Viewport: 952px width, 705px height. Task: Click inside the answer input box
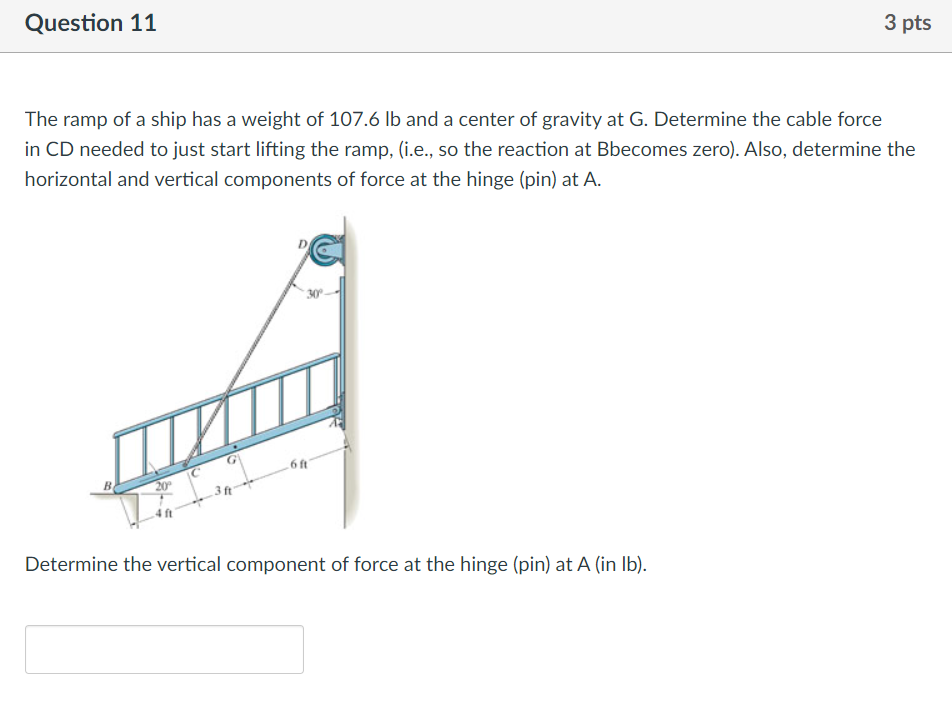163,648
